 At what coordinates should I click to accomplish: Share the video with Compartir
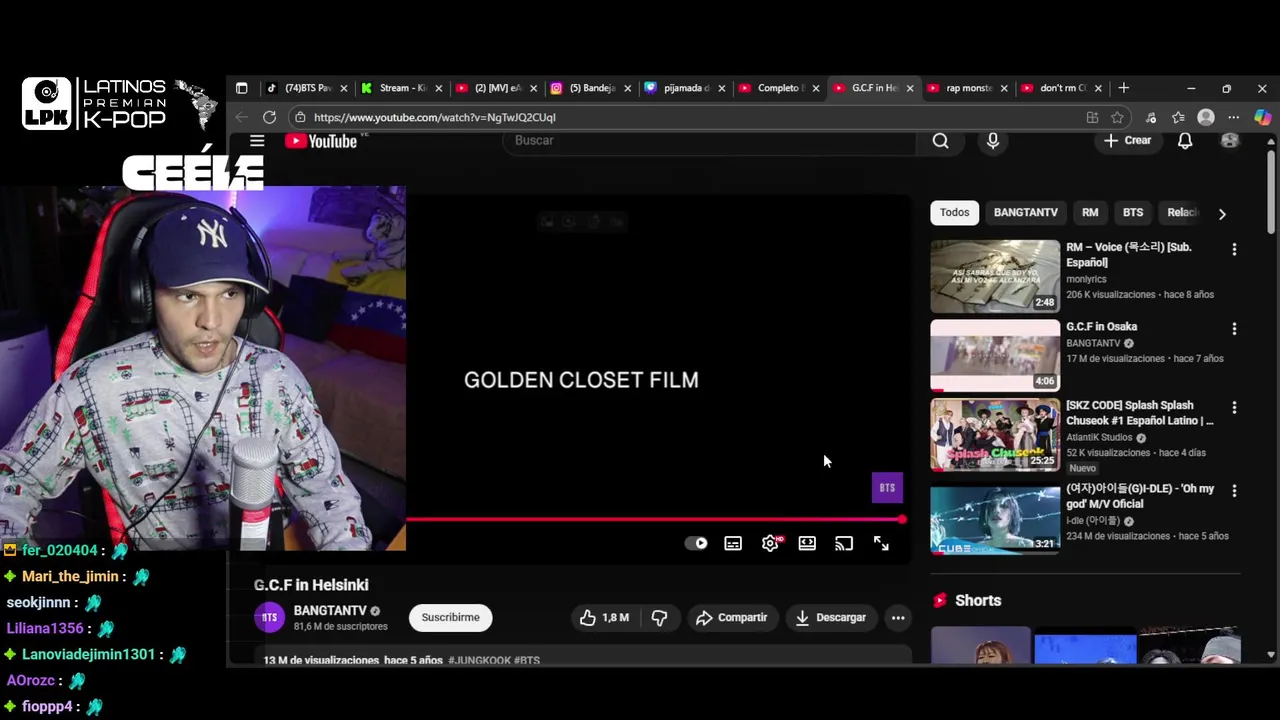(x=731, y=618)
